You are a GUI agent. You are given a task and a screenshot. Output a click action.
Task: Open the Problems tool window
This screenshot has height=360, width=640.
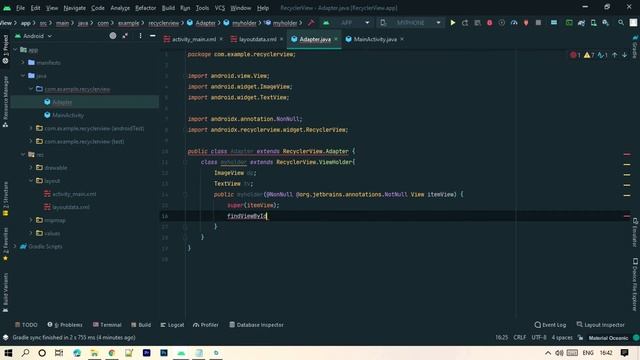[65, 325]
